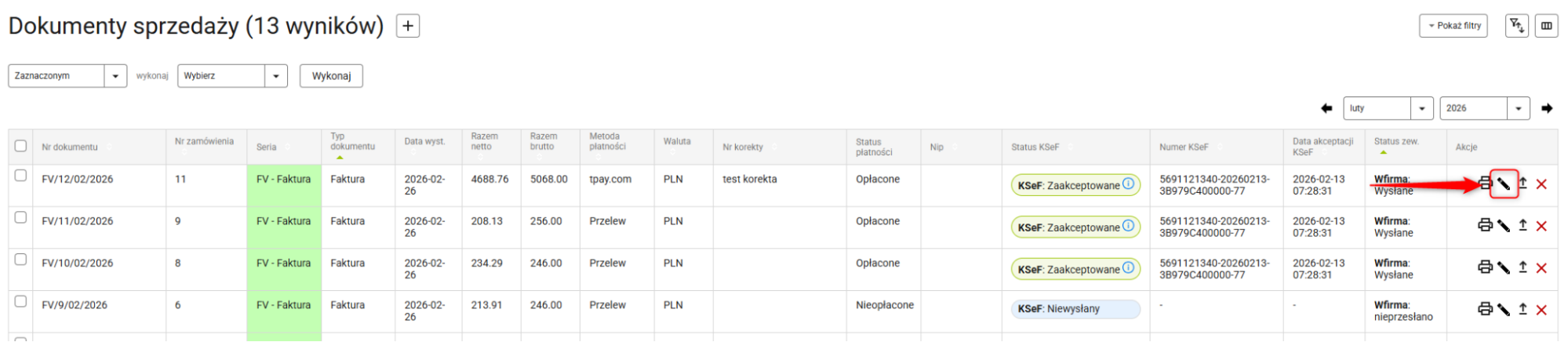Image resolution: width=1568 pixels, height=342 pixels.
Task: Sort table by Nr dokumentu column header
Action: coord(71,147)
